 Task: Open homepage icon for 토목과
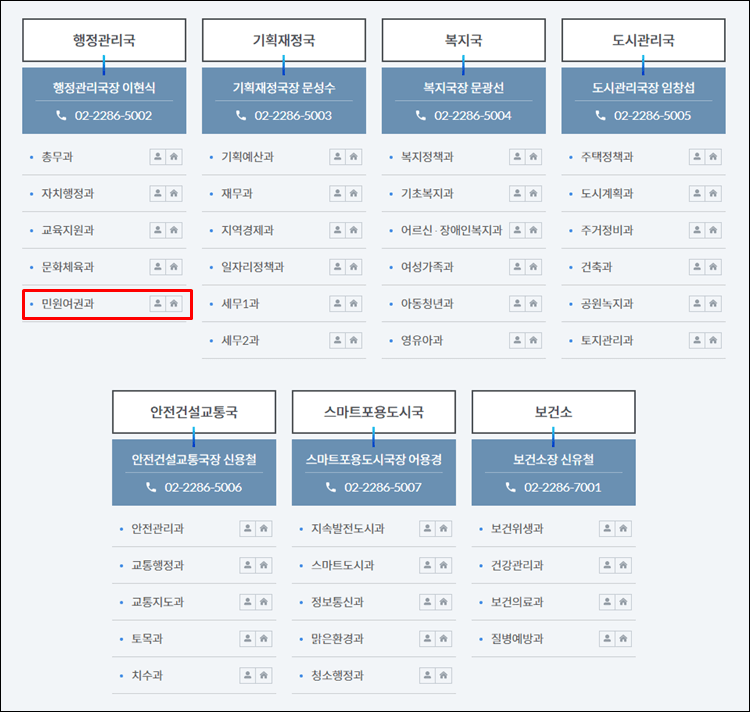[x=264, y=638]
